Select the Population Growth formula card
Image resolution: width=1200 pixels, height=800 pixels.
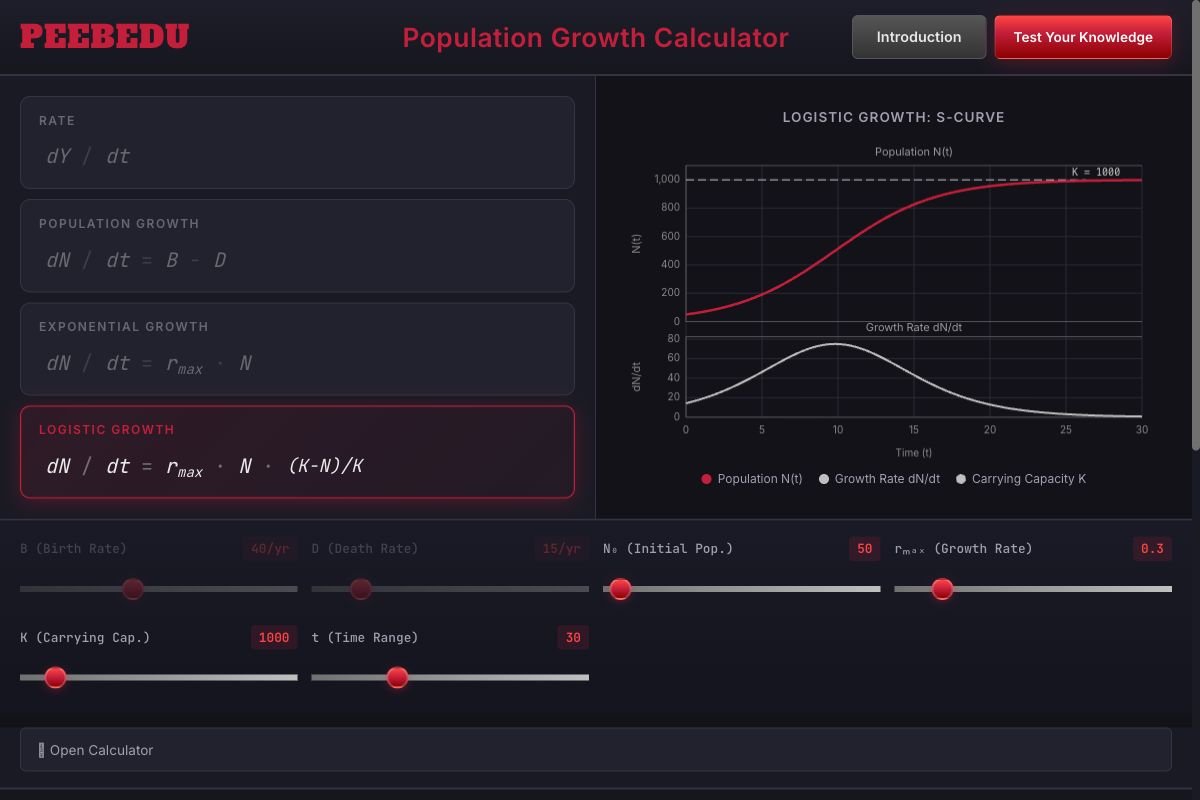point(297,246)
